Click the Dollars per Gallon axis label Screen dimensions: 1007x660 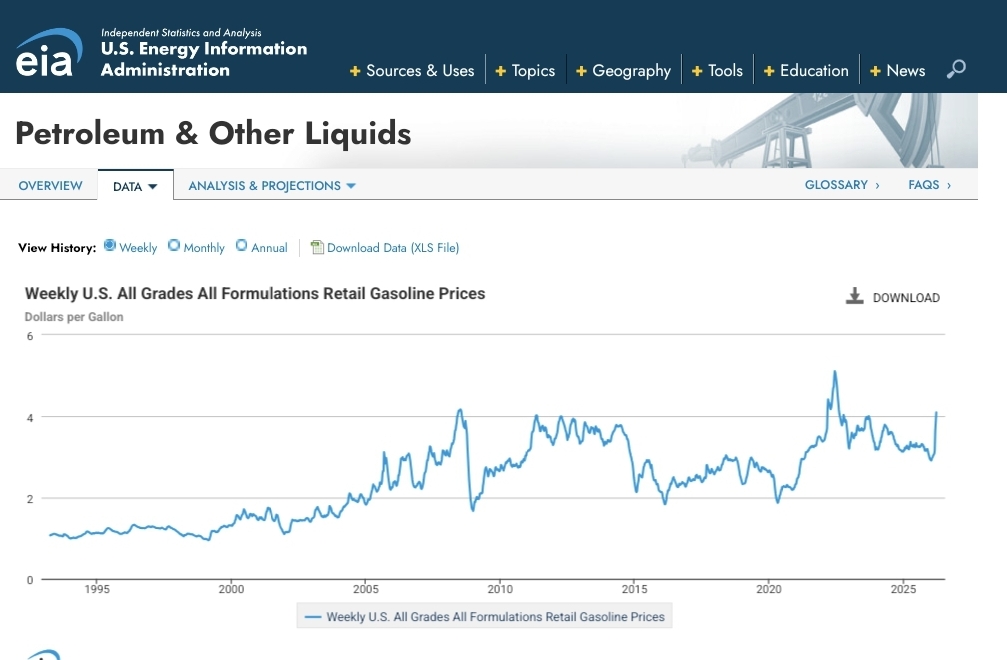click(x=74, y=317)
